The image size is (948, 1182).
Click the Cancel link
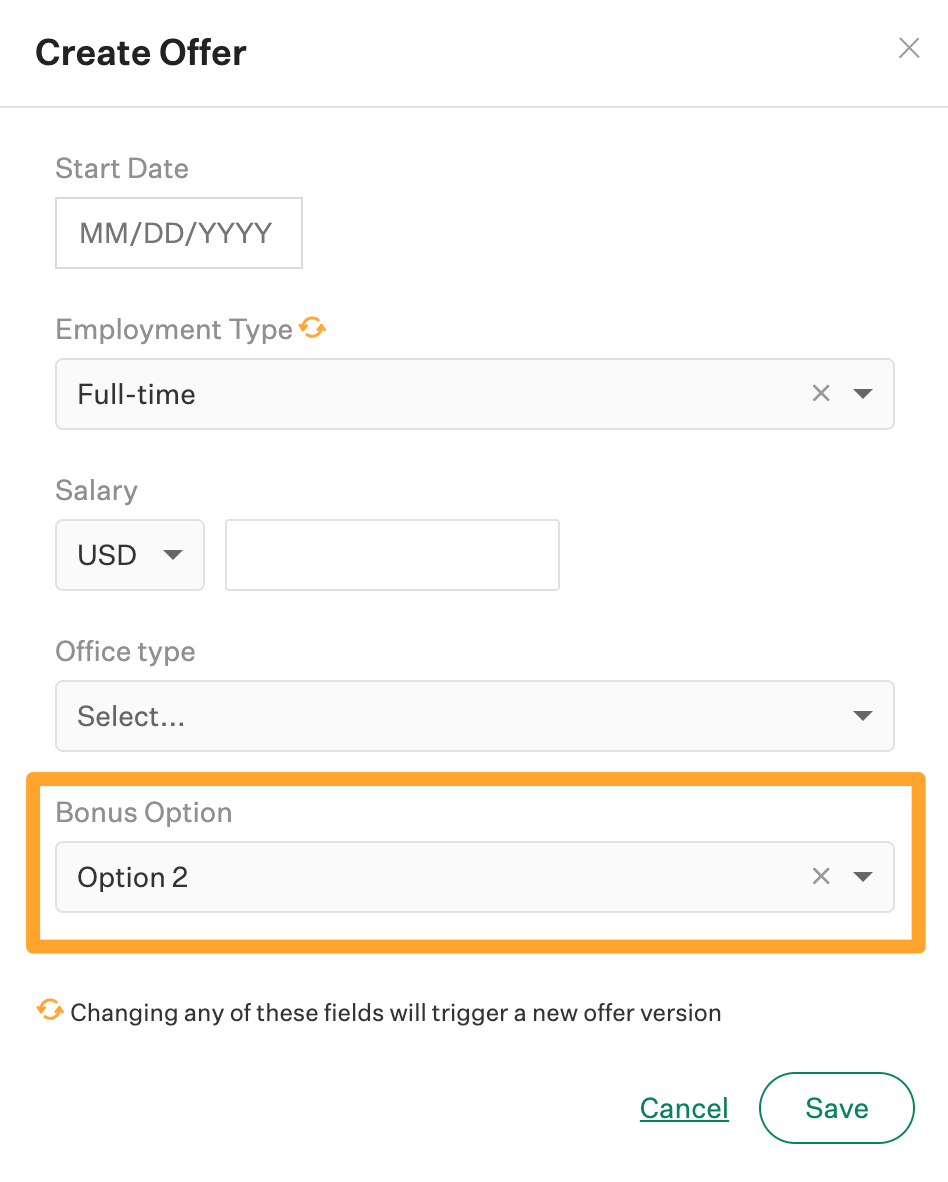pos(684,1107)
